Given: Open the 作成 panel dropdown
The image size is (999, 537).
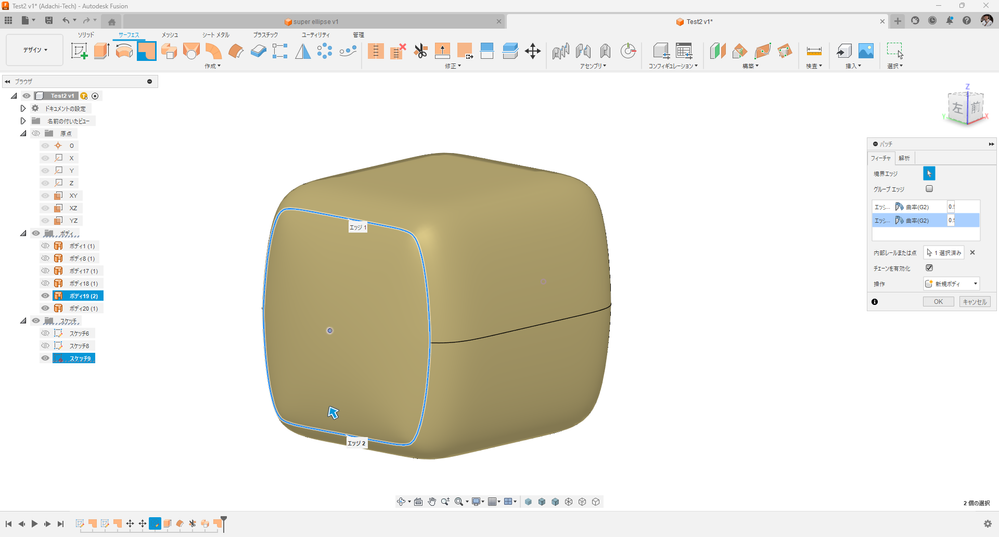Looking at the screenshot, I should [x=212, y=66].
